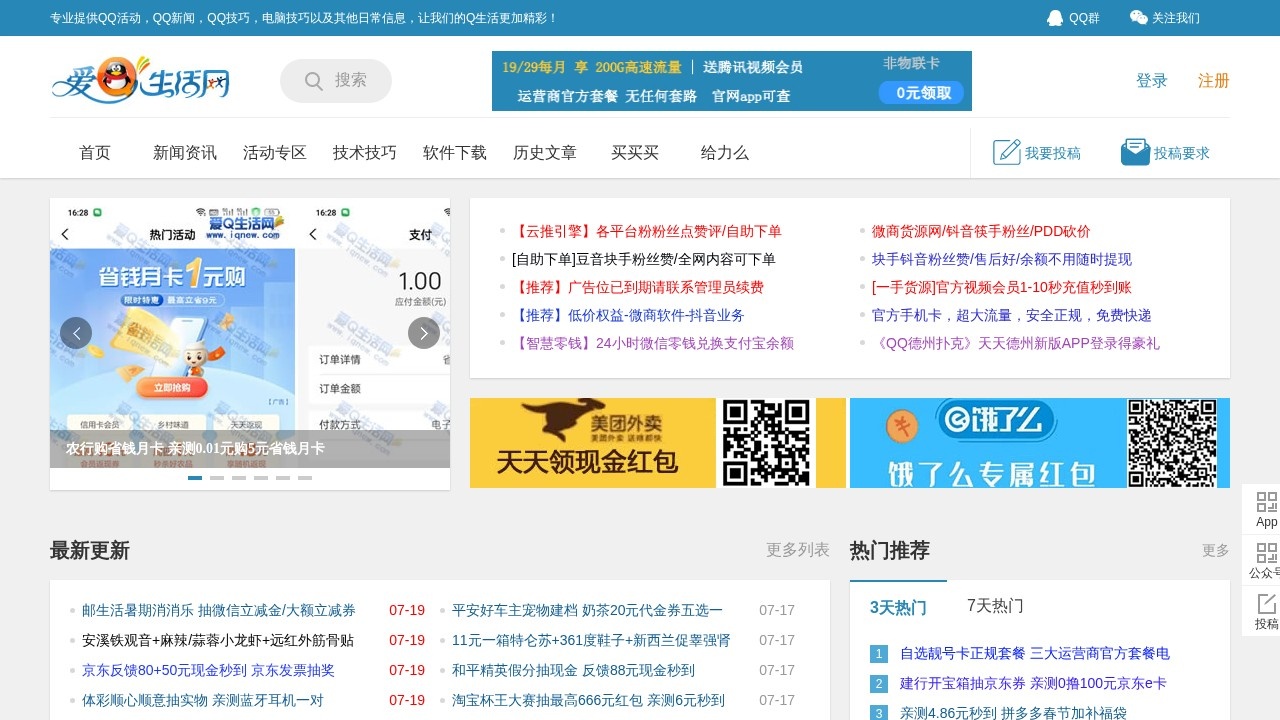The height and width of the screenshot is (720, 1280).
Task: Click 更多列表 link beside 最新更新
Action: [798, 550]
